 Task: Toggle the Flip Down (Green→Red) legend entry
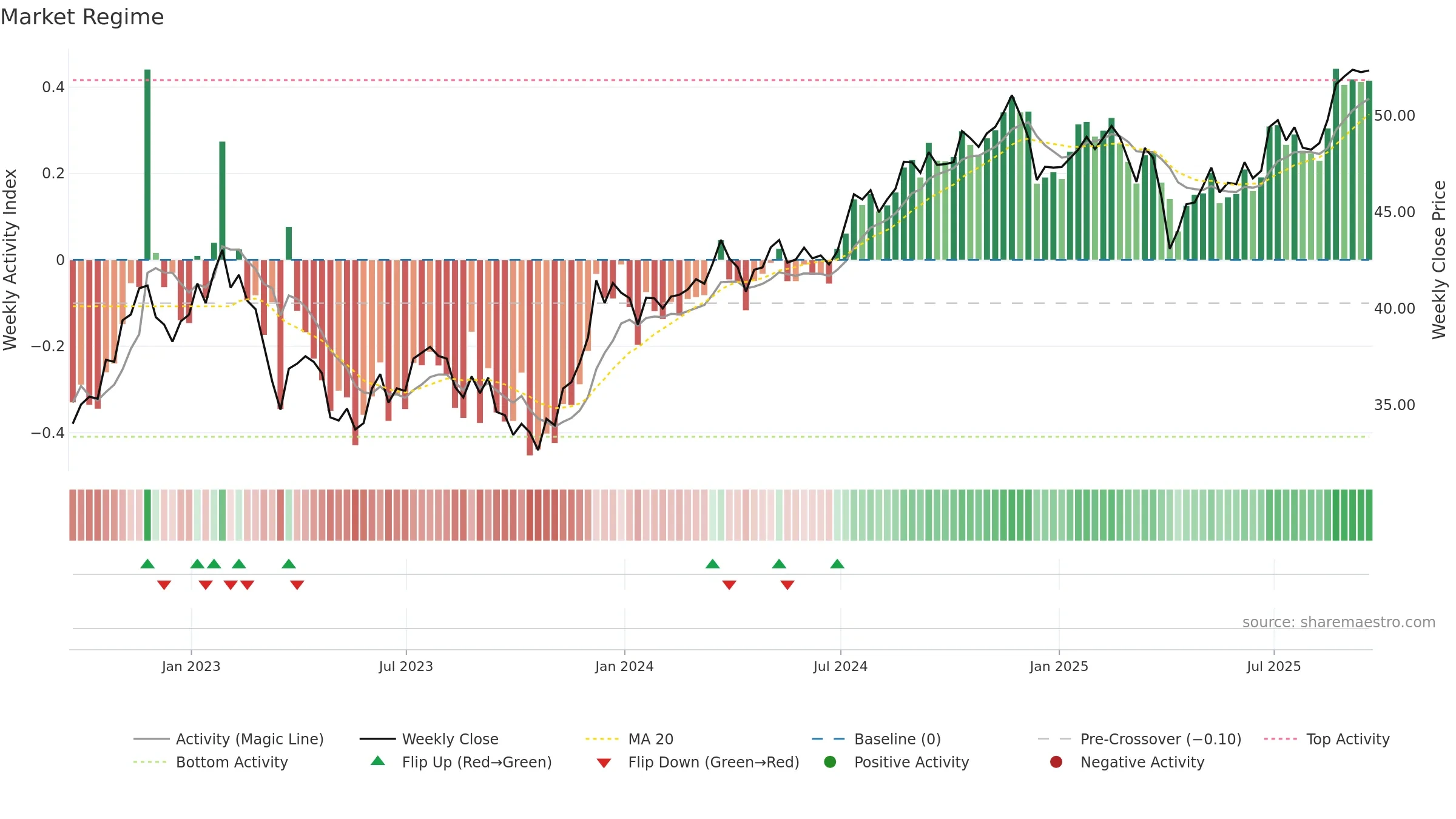[698, 762]
